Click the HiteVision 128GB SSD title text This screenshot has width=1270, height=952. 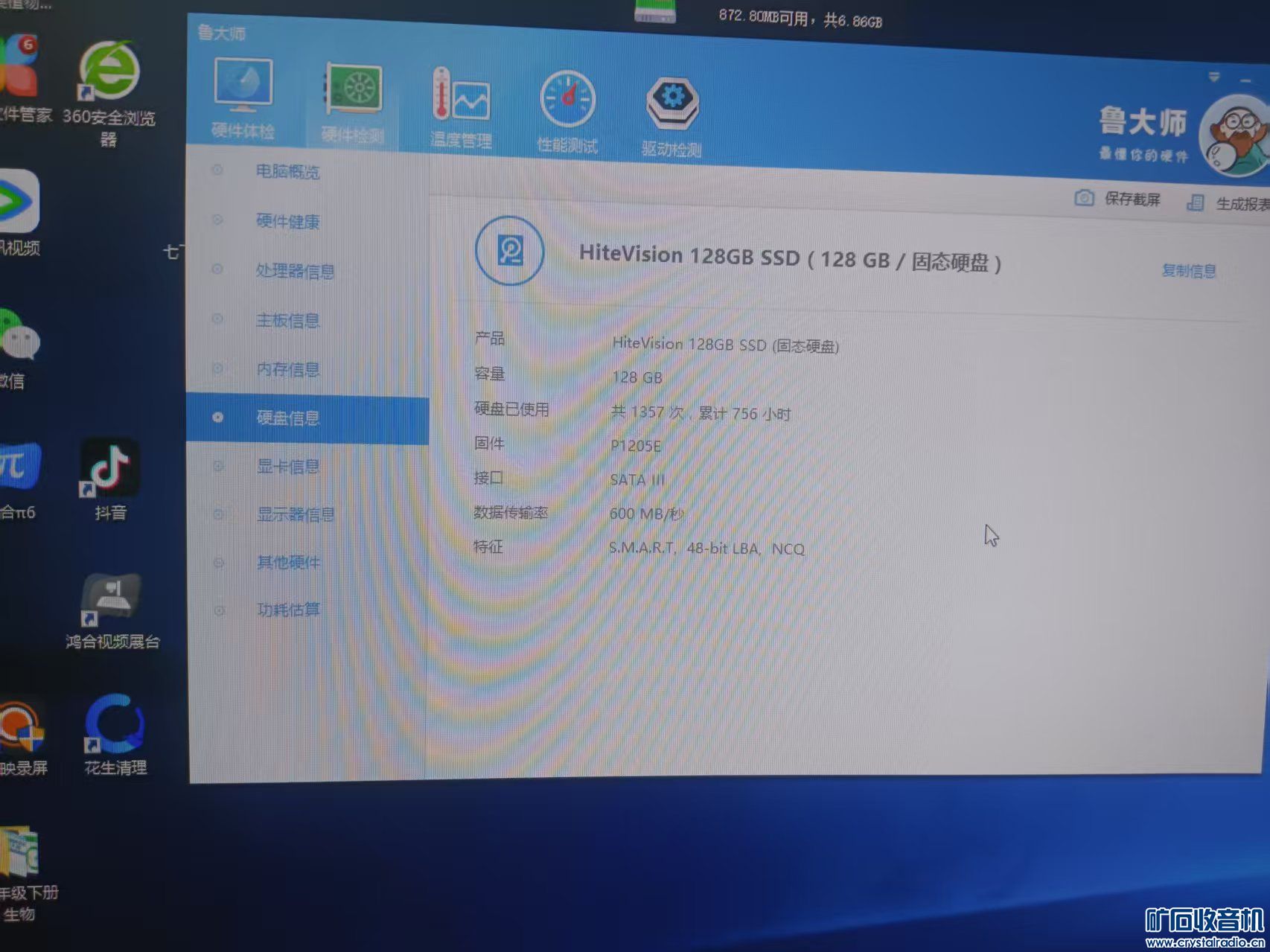(x=790, y=259)
